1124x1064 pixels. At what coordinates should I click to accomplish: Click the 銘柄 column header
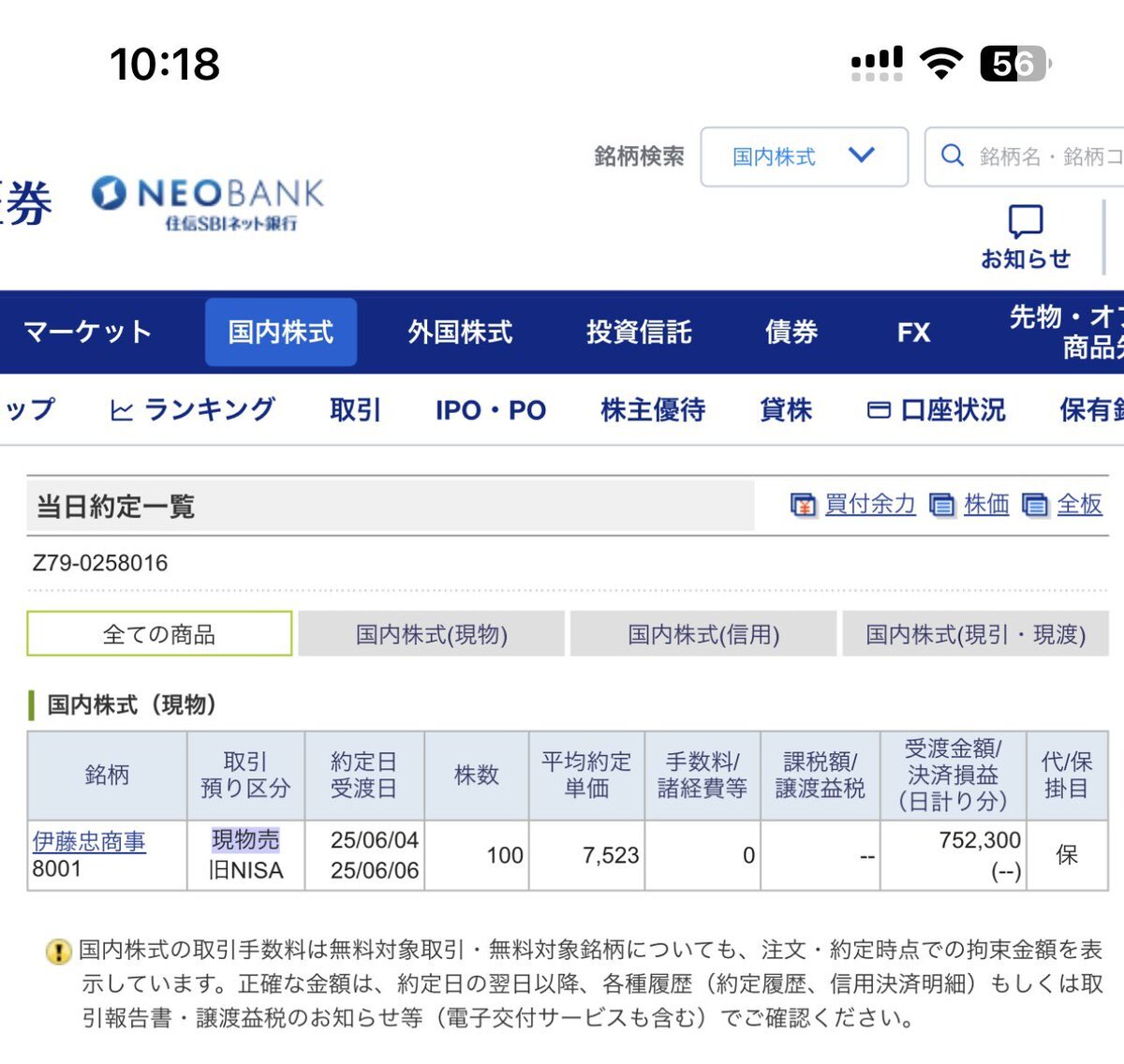point(107,776)
